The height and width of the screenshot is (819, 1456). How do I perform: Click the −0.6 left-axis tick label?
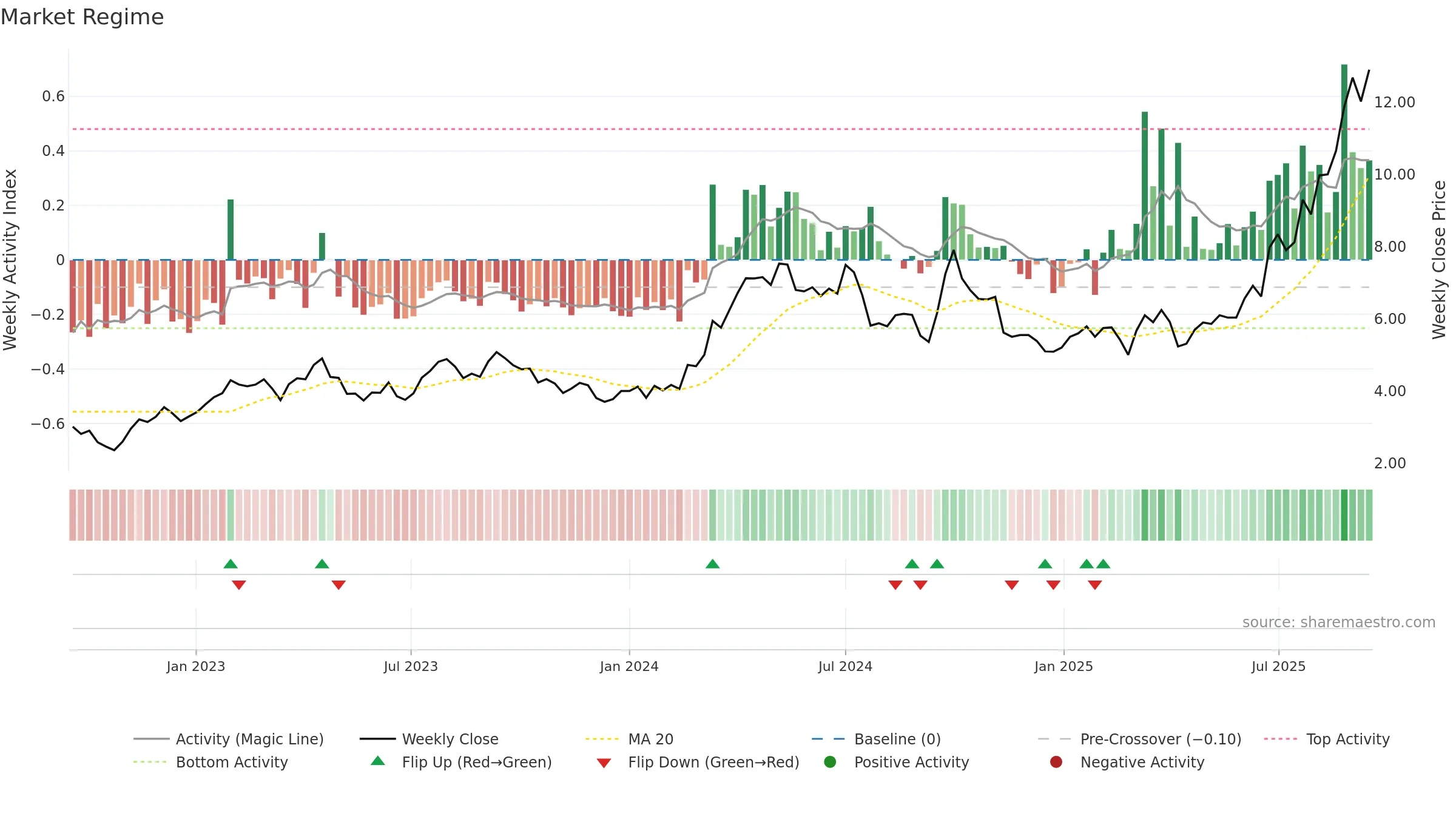click(48, 423)
